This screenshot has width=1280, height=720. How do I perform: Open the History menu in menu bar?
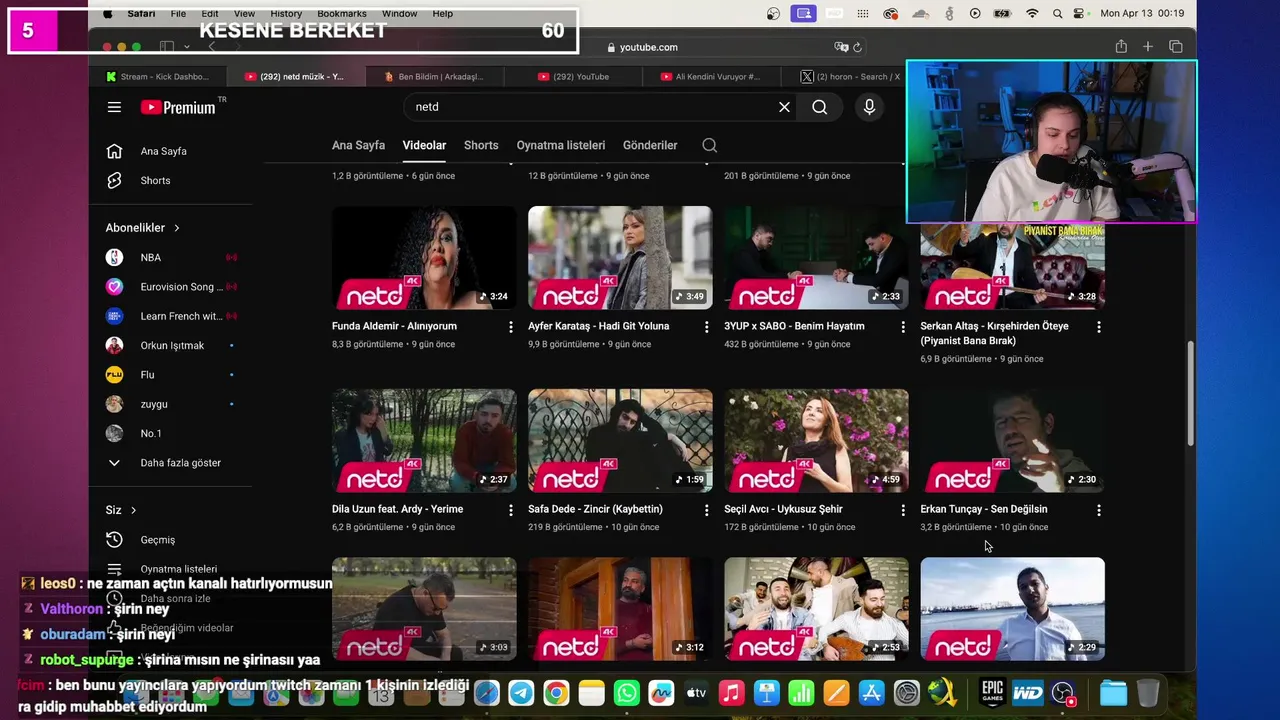pos(285,14)
